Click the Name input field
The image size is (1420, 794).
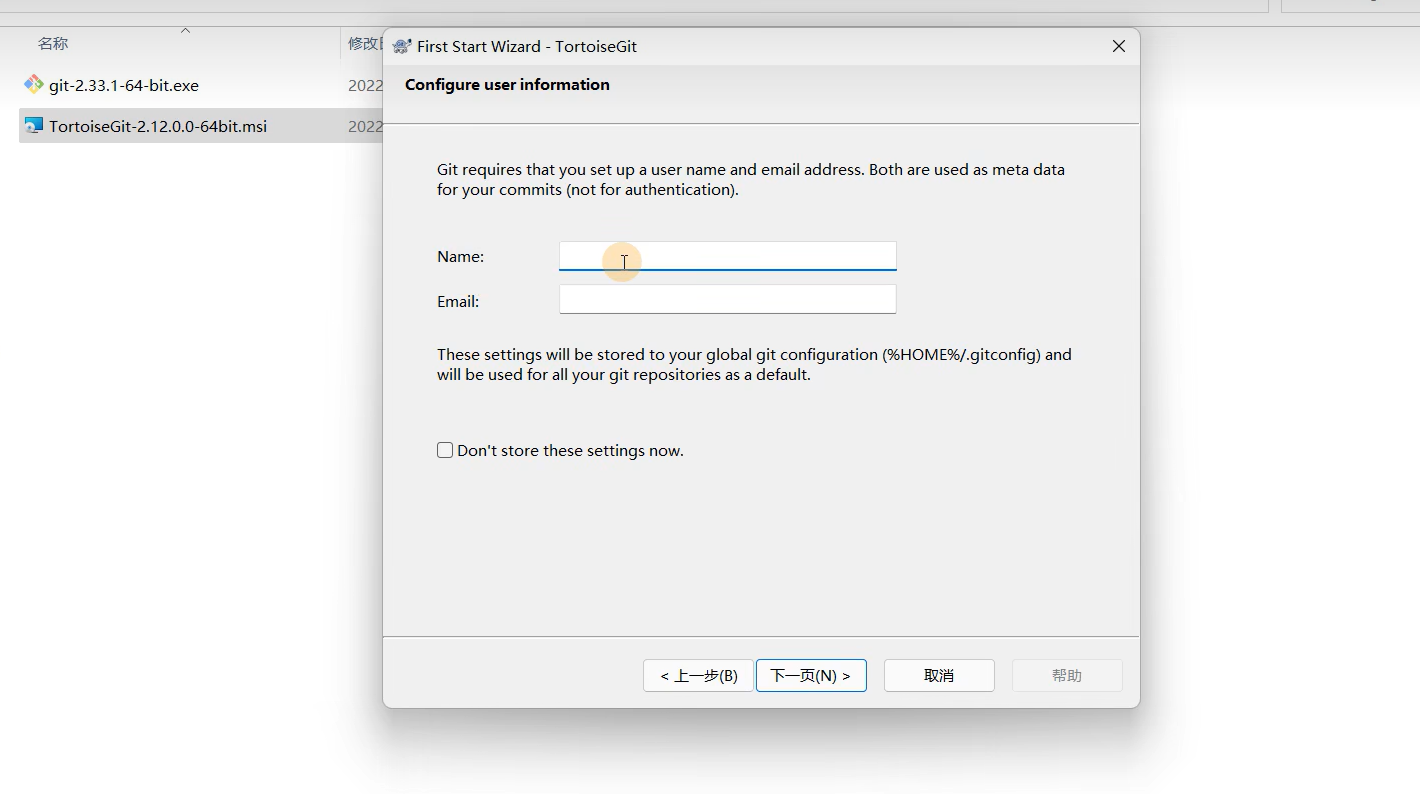727,256
